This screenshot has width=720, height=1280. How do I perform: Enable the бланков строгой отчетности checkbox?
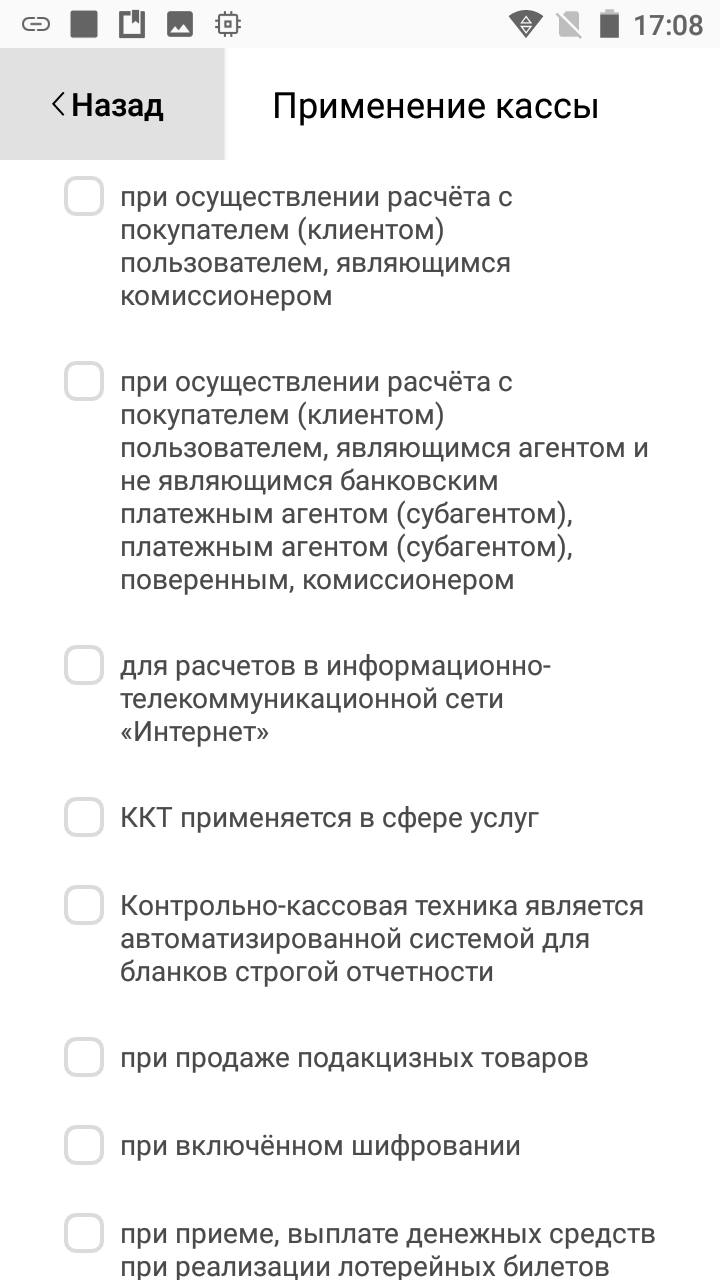coord(84,905)
